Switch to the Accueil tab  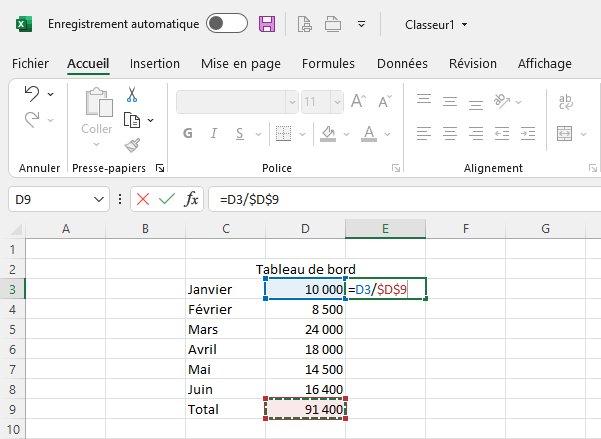click(88, 63)
